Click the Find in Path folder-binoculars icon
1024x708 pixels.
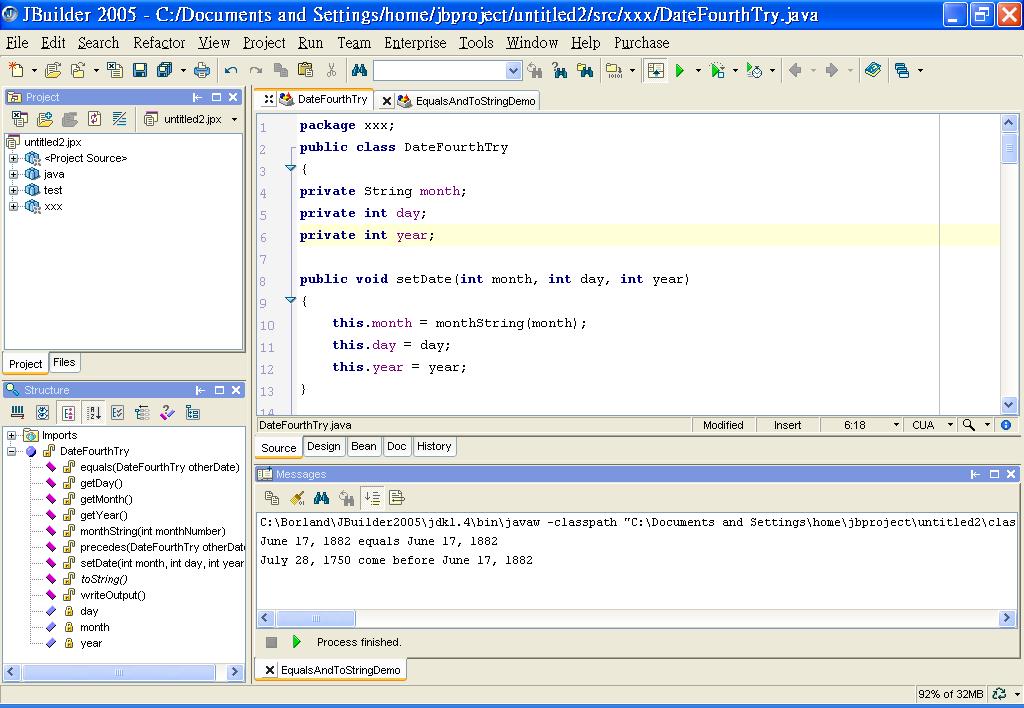(x=585, y=70)
